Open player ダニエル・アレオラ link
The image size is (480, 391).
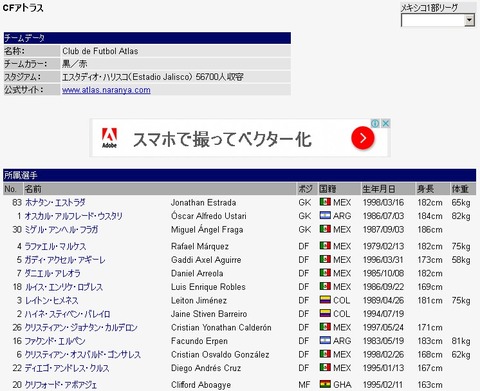tap(53, 273)
